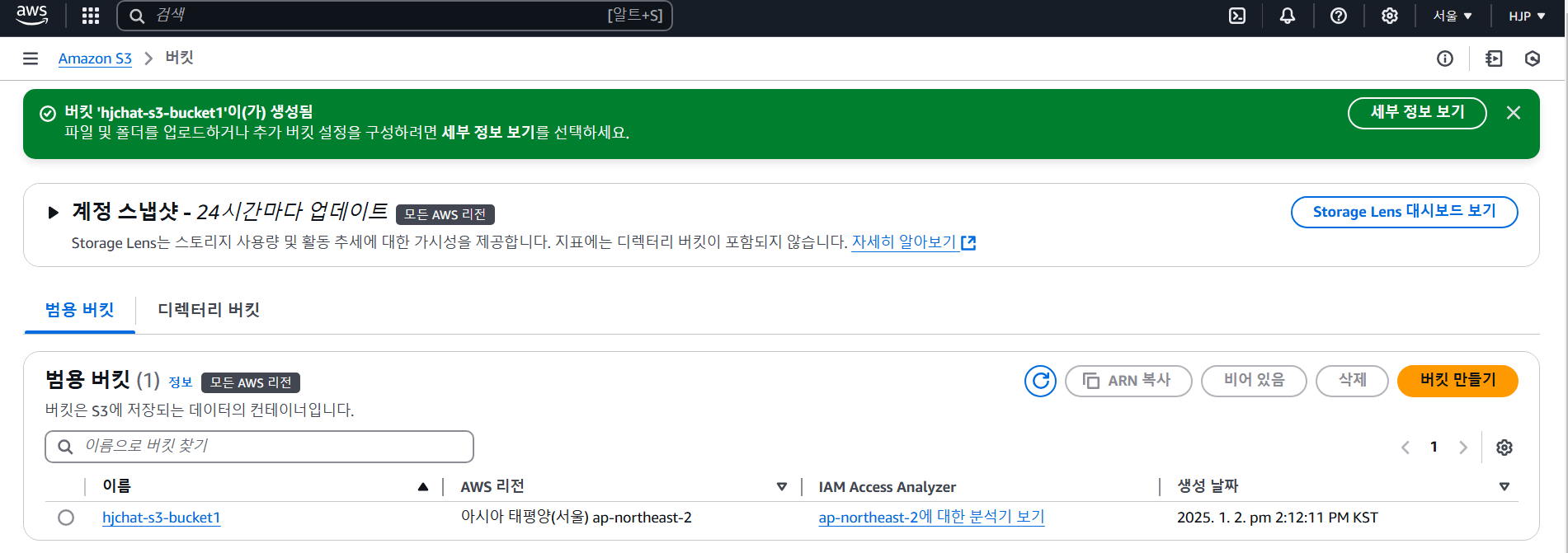Open the 자세히 알아보기 link
1568x553 pixels.
[913, 242]
